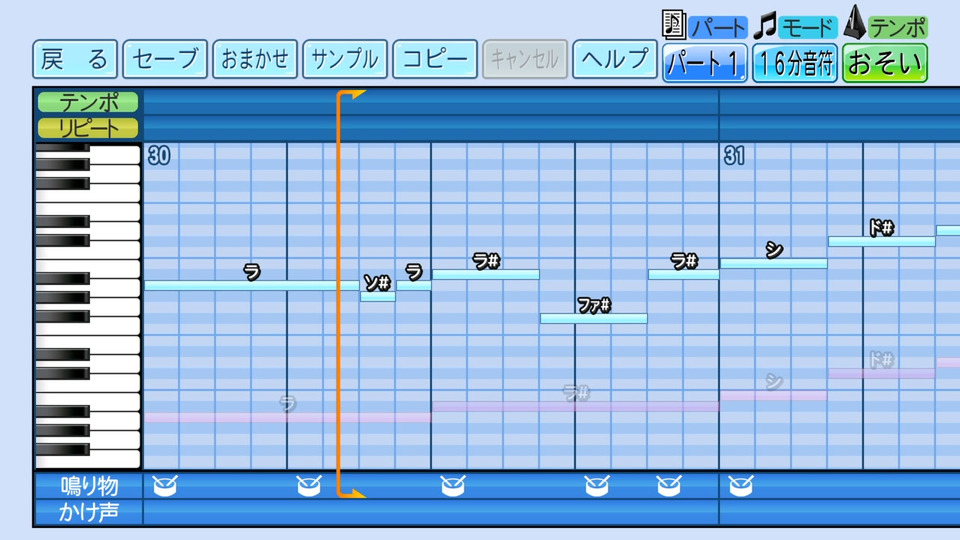Click the drum icon right of the orange cursor
The width and height of the screenshot is (960, 540).
pyautogui.click(x=452, y=486)
